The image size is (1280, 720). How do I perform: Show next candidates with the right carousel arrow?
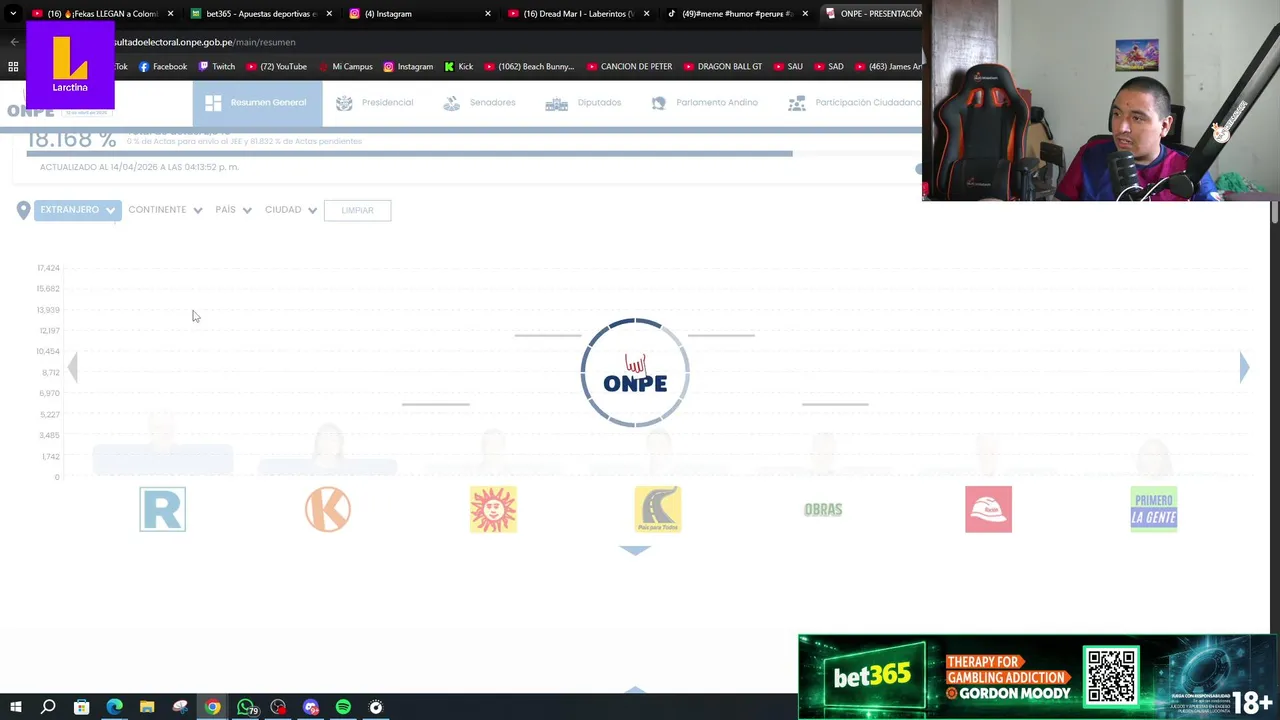[x=1244, y=367]
